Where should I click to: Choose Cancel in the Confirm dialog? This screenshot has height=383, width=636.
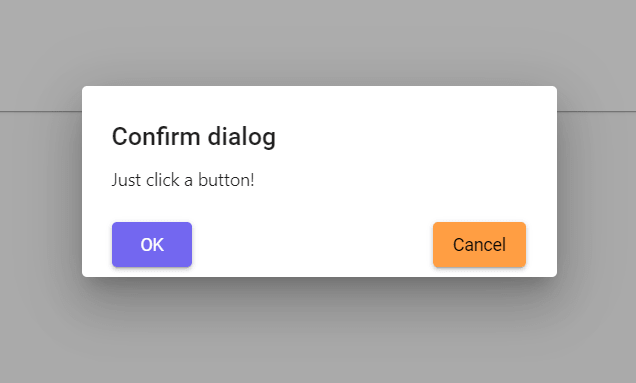coord(479,245)
